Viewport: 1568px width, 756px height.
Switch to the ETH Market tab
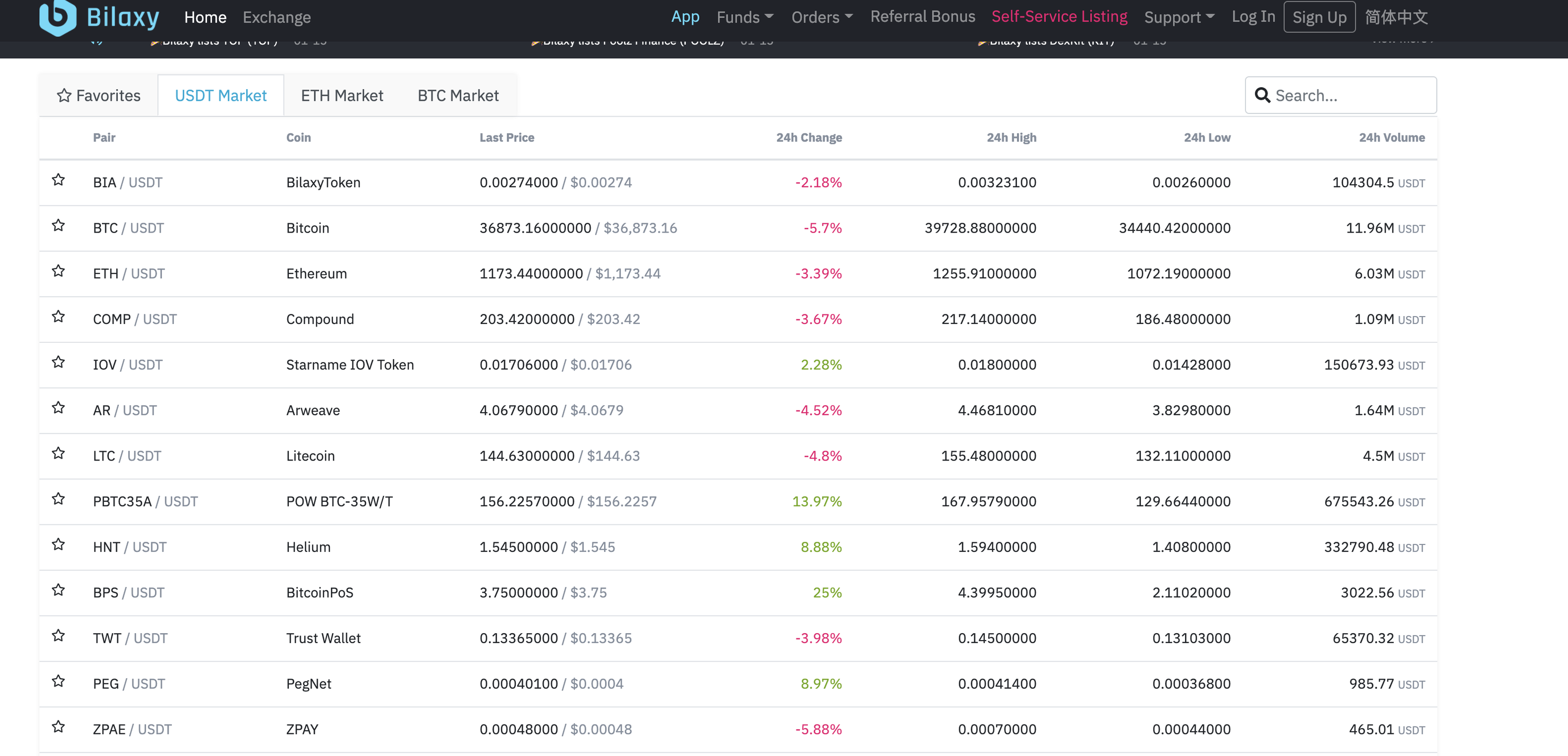coord(341,96)
